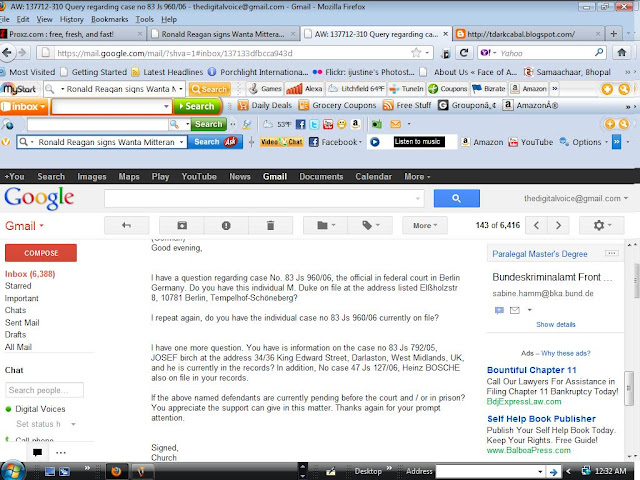The width and height of the screenshot is (640, 480).
Task: Click Documents in Google bar
Action: [x=321, y=177]
